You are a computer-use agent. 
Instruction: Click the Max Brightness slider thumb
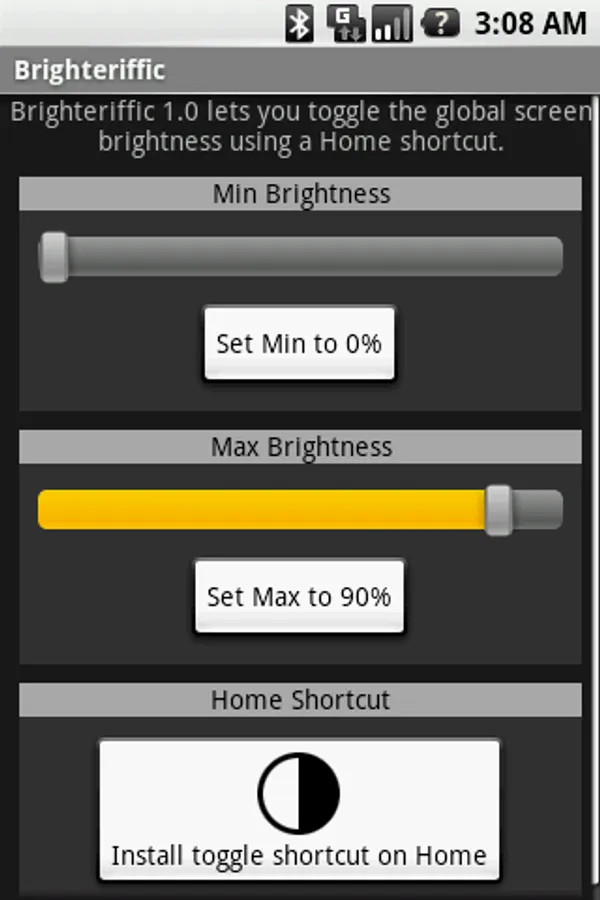coord(498,510)
